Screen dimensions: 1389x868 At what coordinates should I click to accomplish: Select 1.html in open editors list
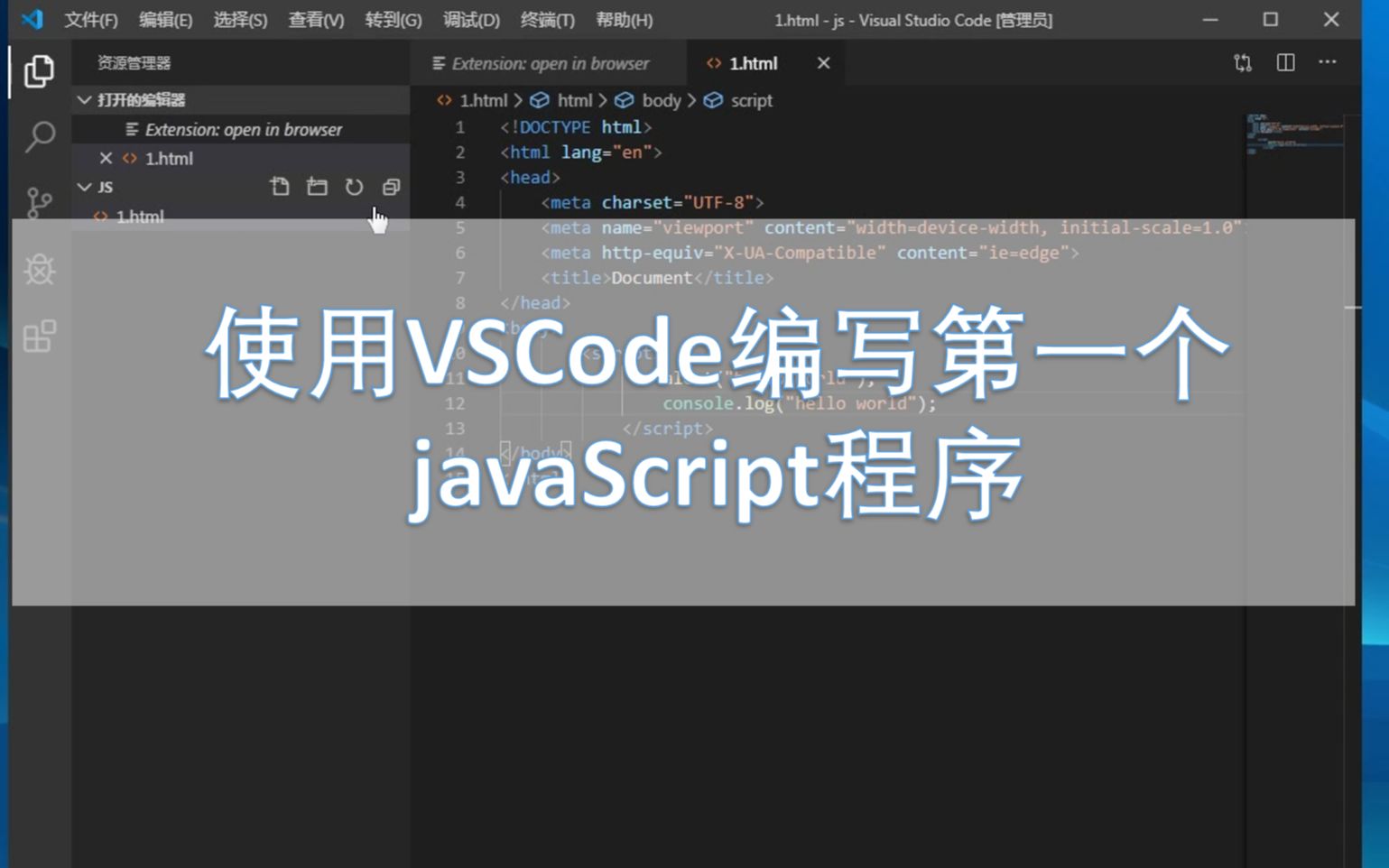point(240,158)
